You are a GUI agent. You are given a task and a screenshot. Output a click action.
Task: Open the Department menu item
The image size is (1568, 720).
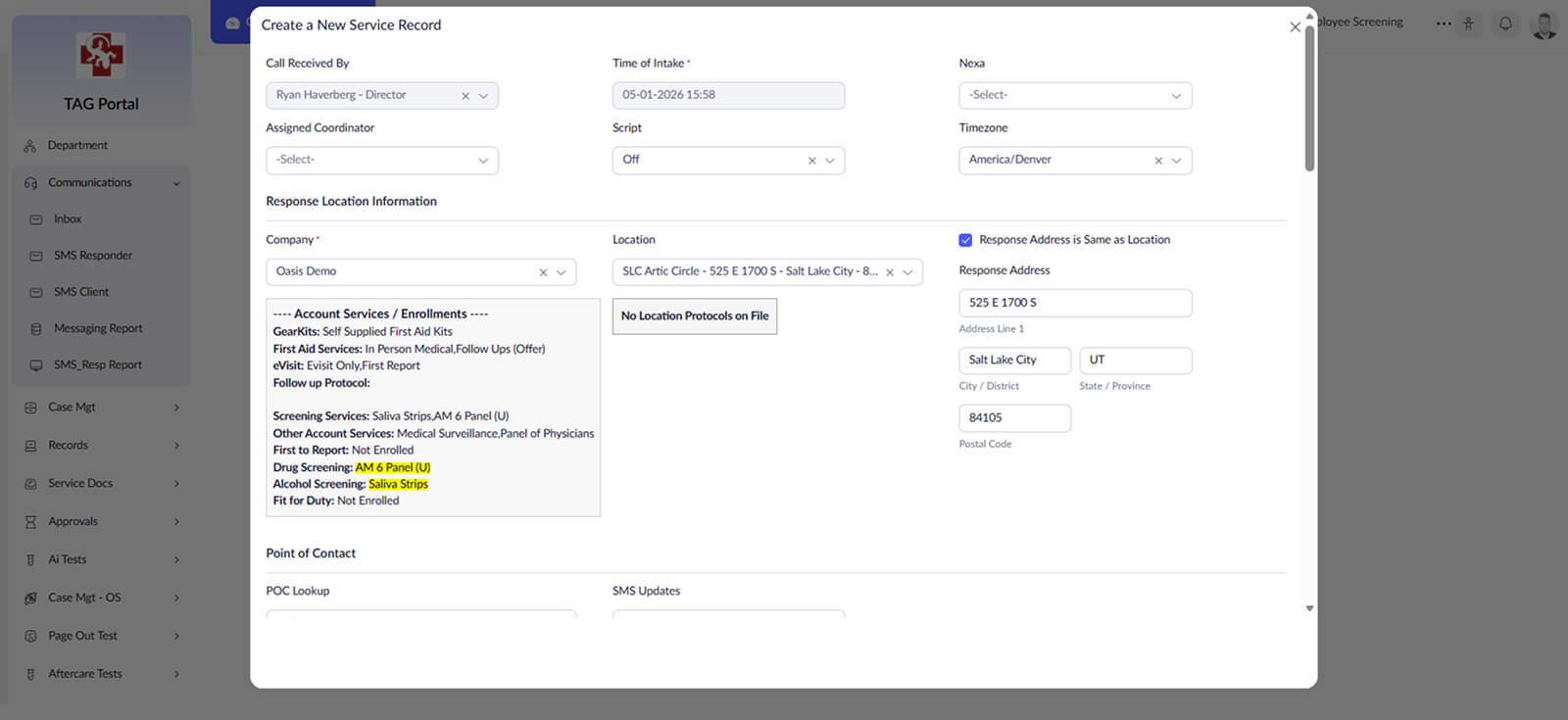click(77, 146)
